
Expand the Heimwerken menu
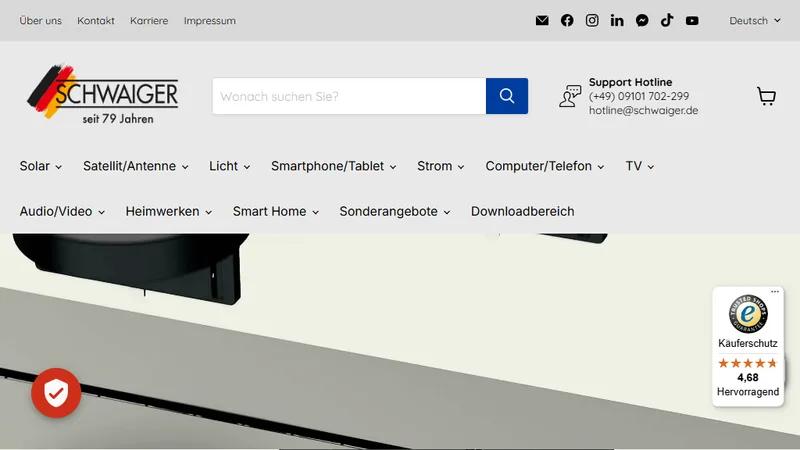point(169,212)
